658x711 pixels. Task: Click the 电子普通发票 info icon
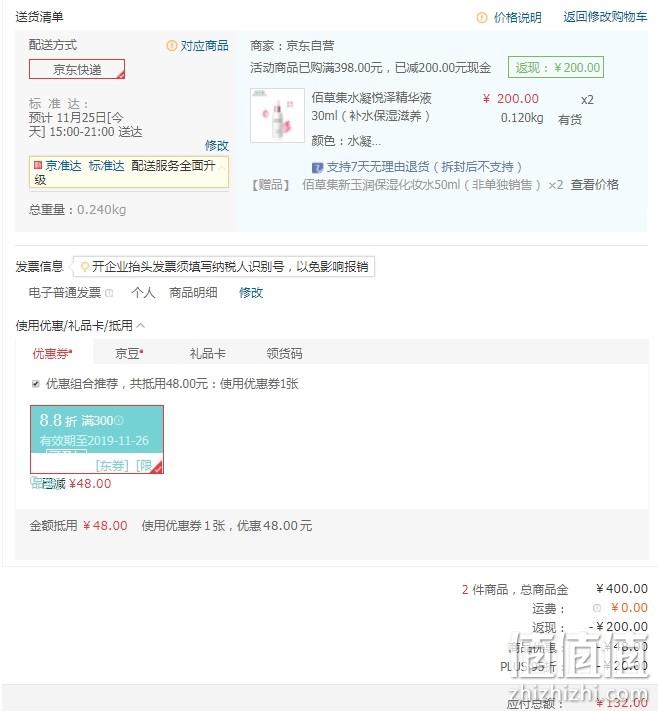[x=109, y=293]
